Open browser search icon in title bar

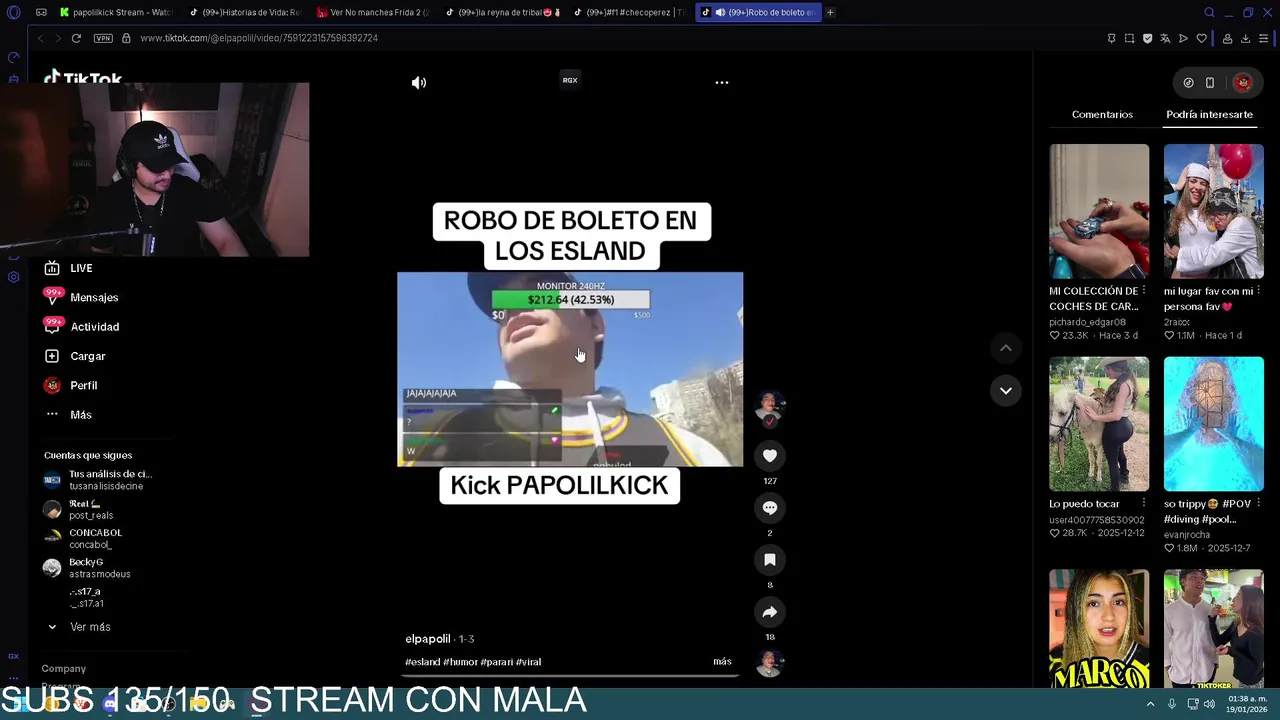point(1209,12)
